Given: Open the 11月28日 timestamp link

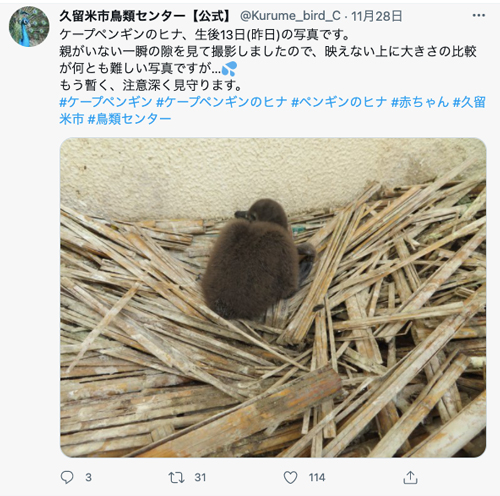Looking at the screenshot, I should 377,16.
